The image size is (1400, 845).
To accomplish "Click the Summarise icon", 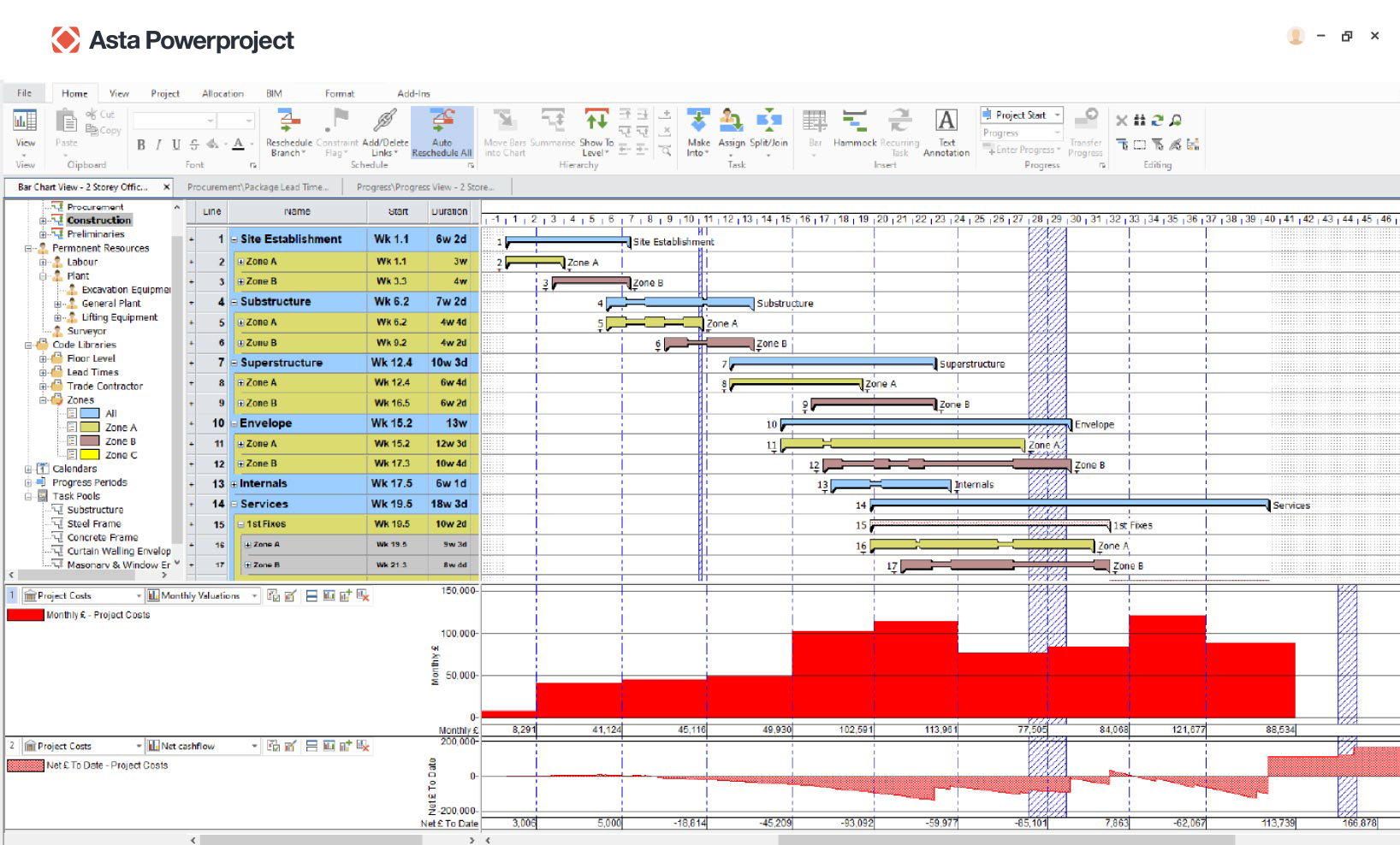I will 553,119.
